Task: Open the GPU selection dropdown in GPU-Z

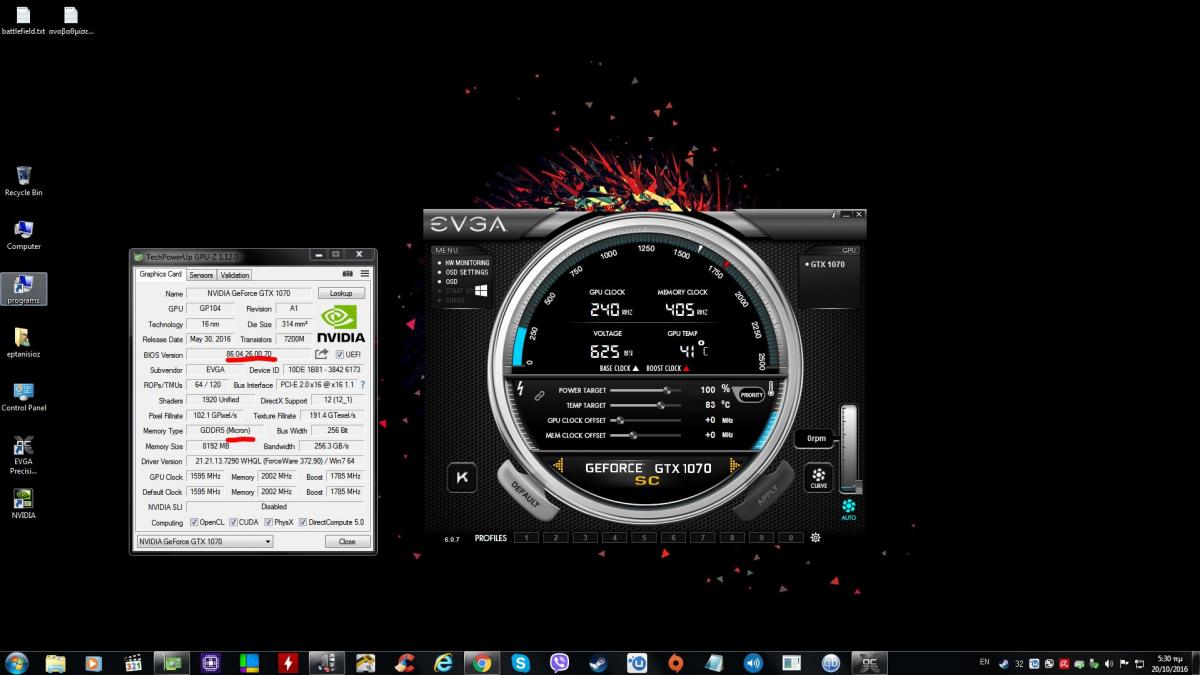Action: point(205,541)
